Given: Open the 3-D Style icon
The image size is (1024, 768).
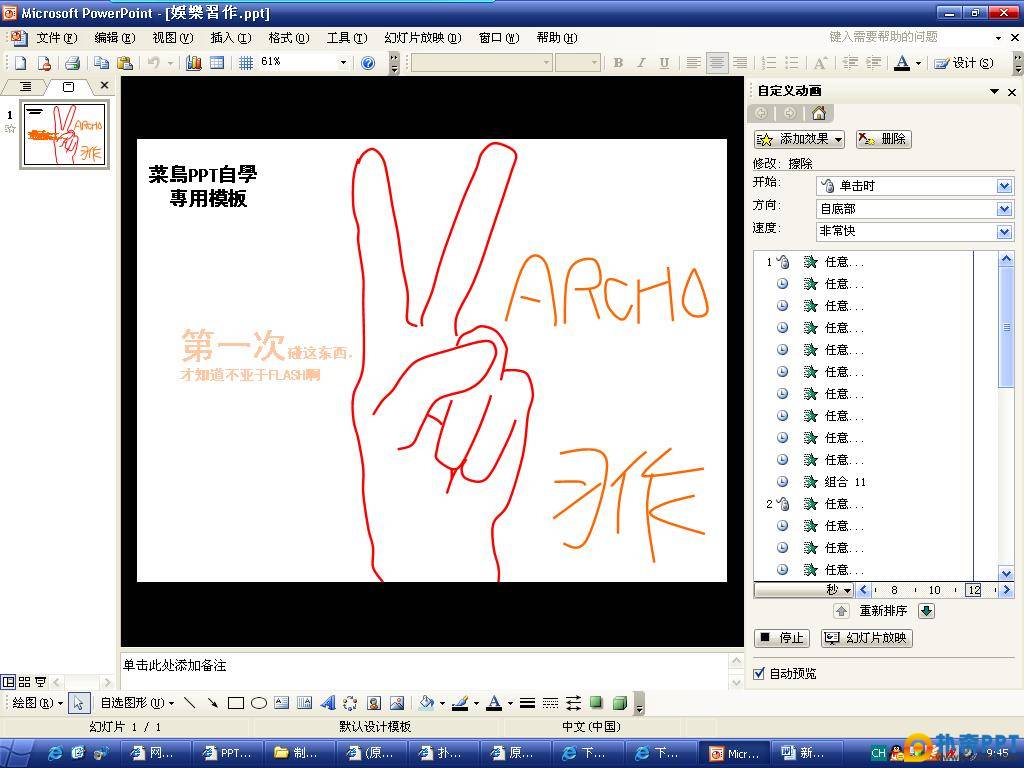Looking at the screenshot, I should pos(620,703).
